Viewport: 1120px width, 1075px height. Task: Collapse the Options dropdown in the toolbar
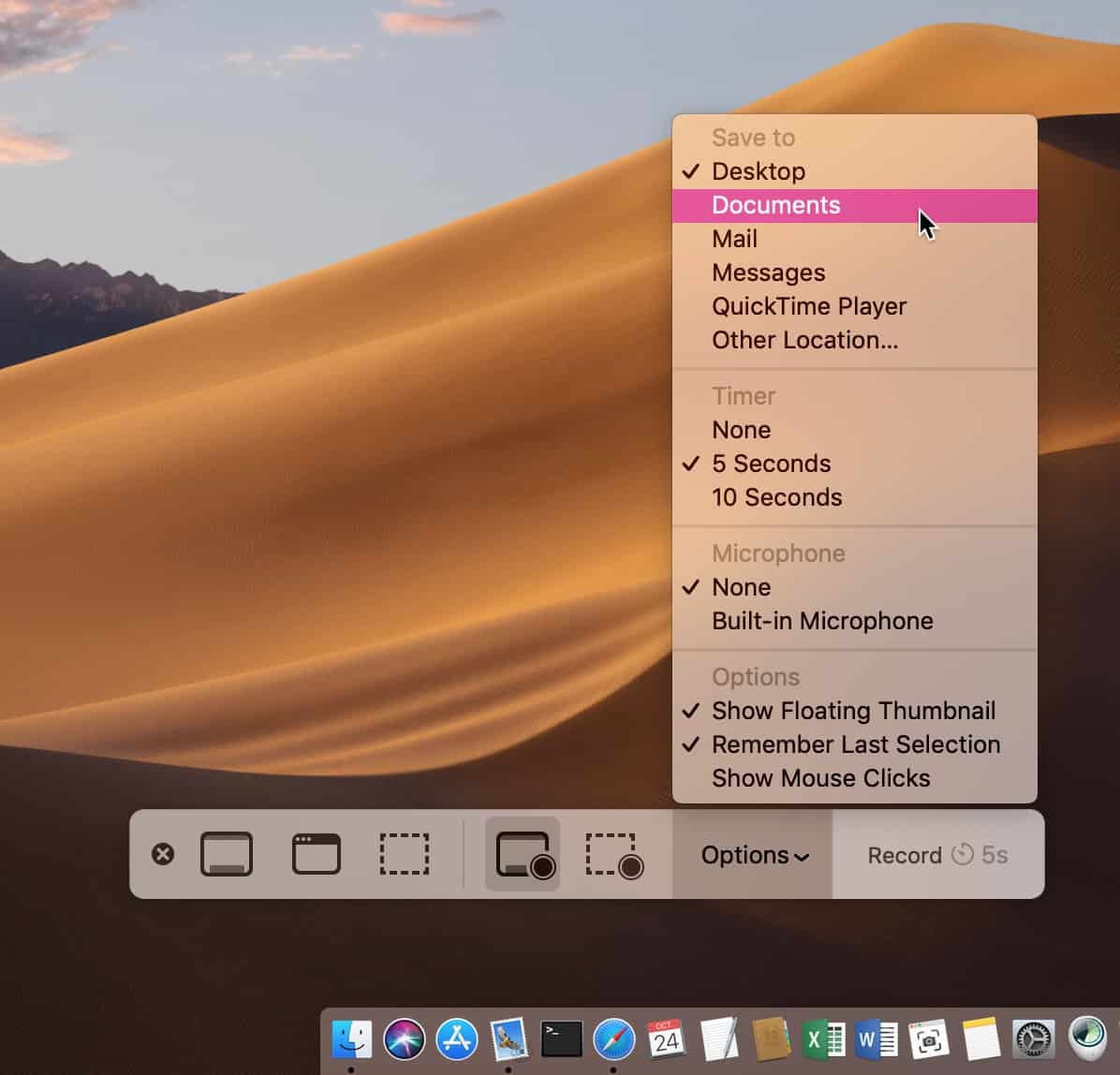[753, 854]
